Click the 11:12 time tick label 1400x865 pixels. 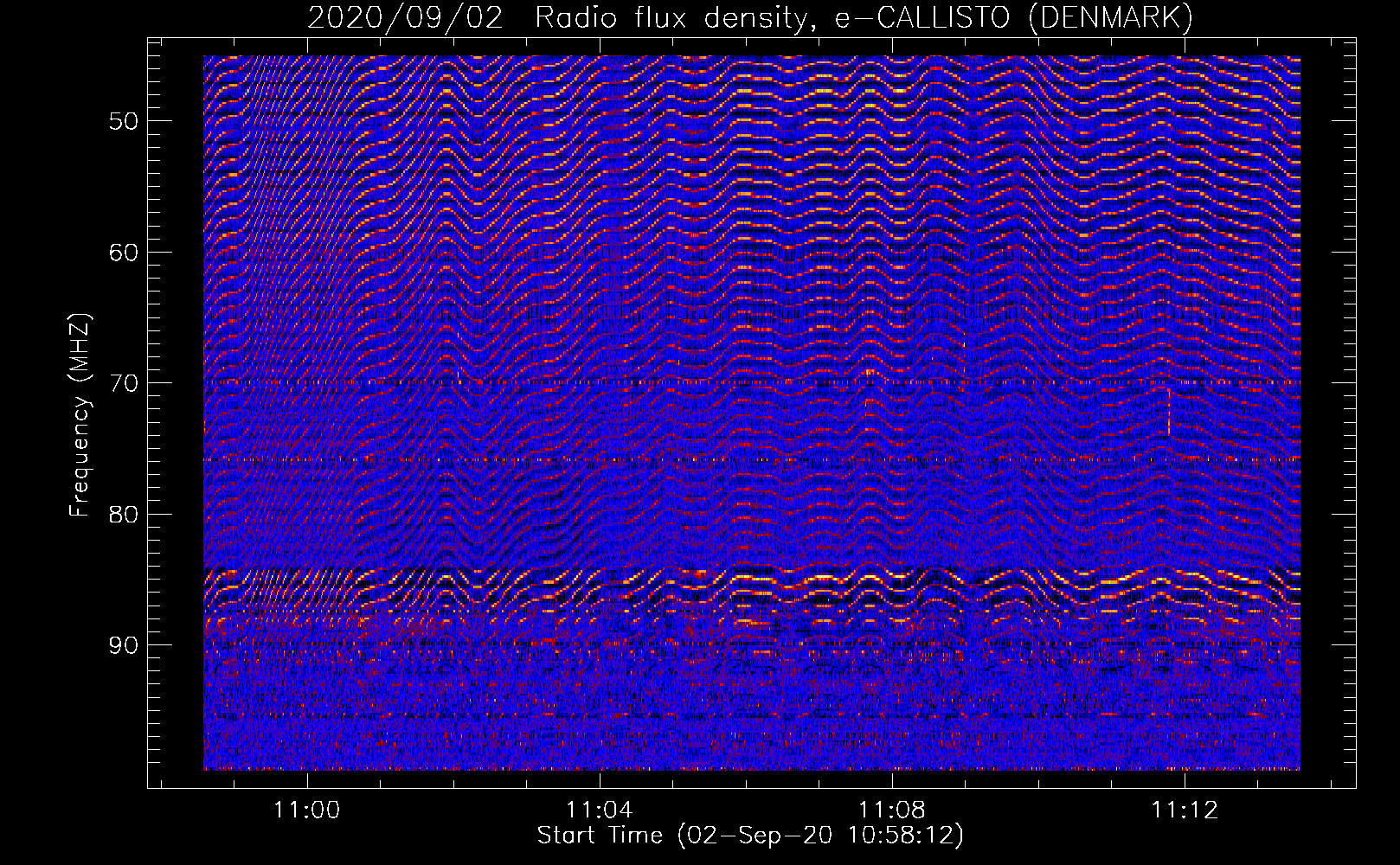coord(1185,810)
